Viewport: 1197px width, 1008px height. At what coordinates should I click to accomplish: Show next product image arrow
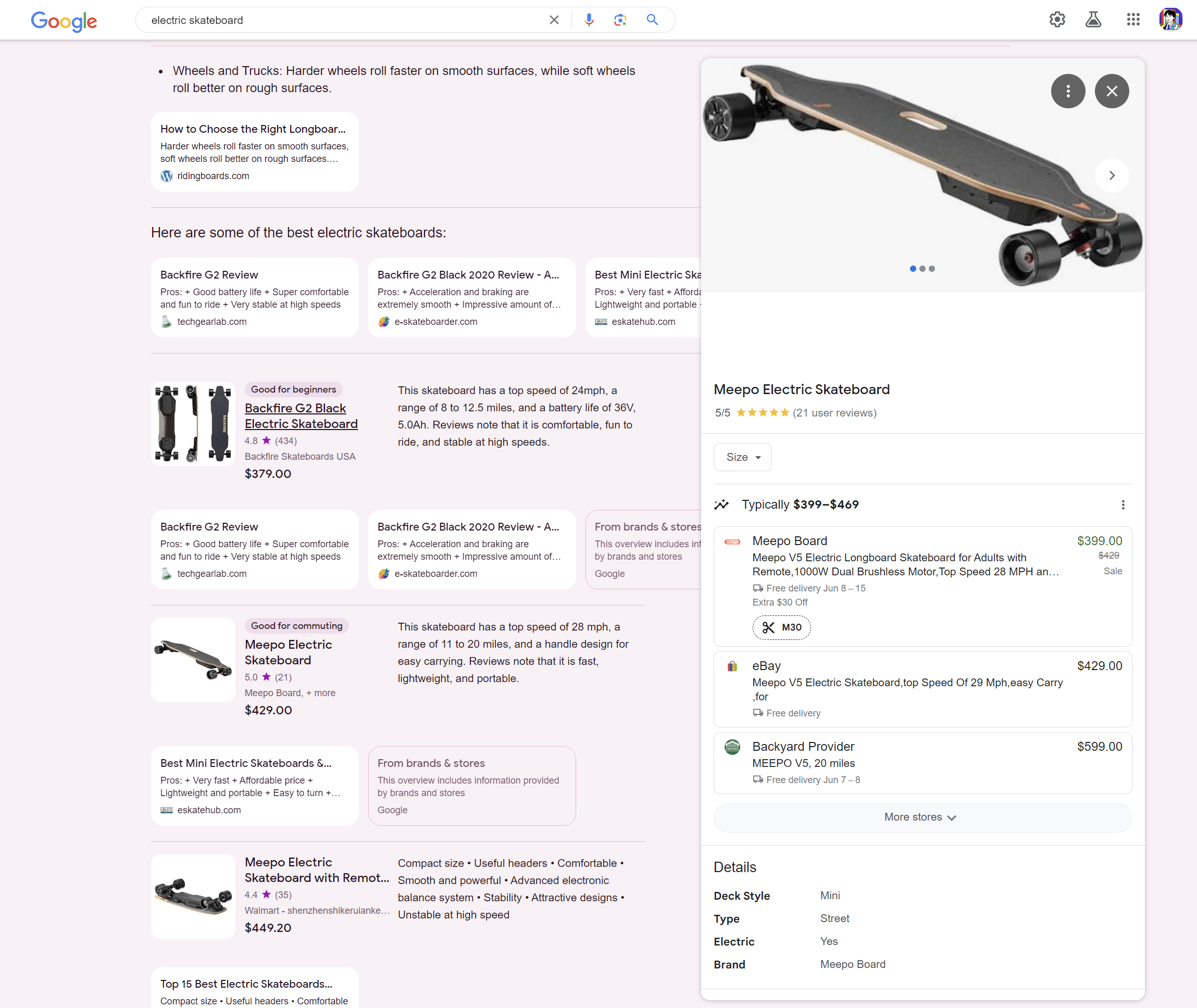[x=1111, y=175]
